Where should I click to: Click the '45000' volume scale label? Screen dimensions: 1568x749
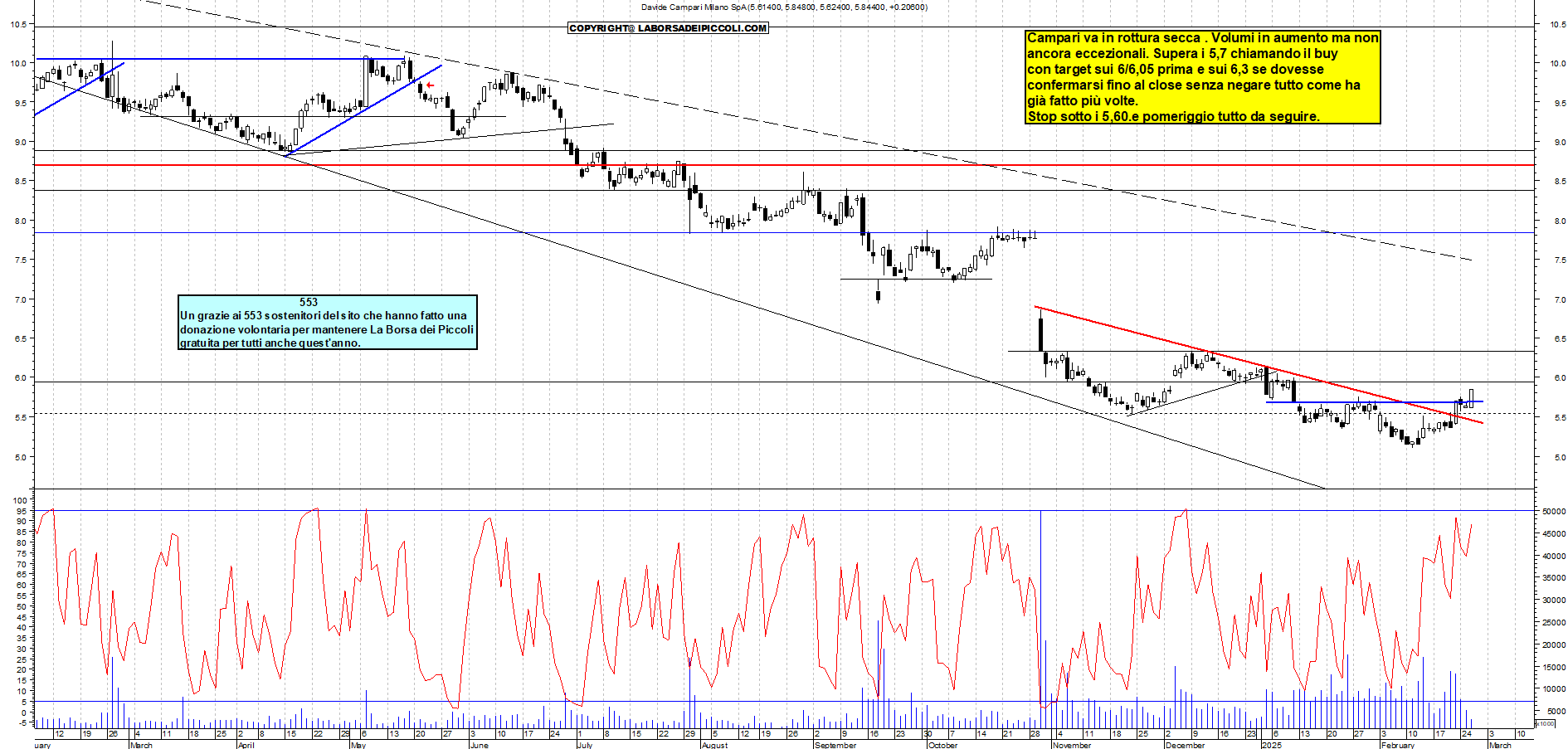tap(1554, 534)
